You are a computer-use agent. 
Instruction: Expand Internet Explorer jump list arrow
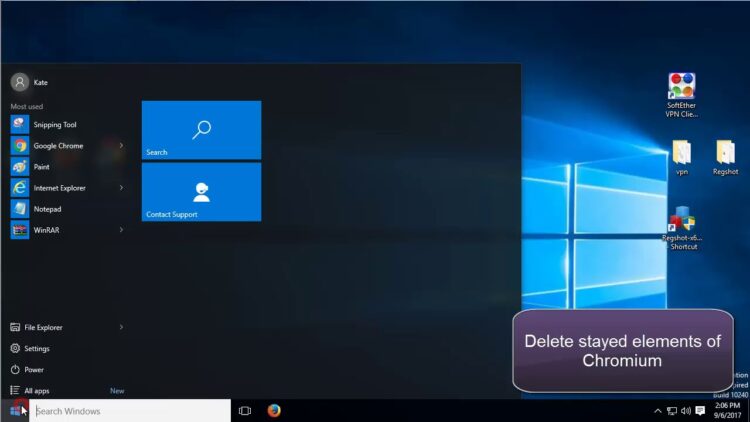pyautogui.click(x=121, y=188)
